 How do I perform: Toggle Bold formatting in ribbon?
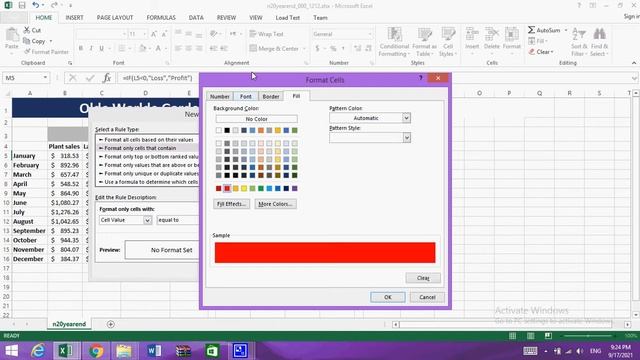pyautogui.click(x=81, y=48)
